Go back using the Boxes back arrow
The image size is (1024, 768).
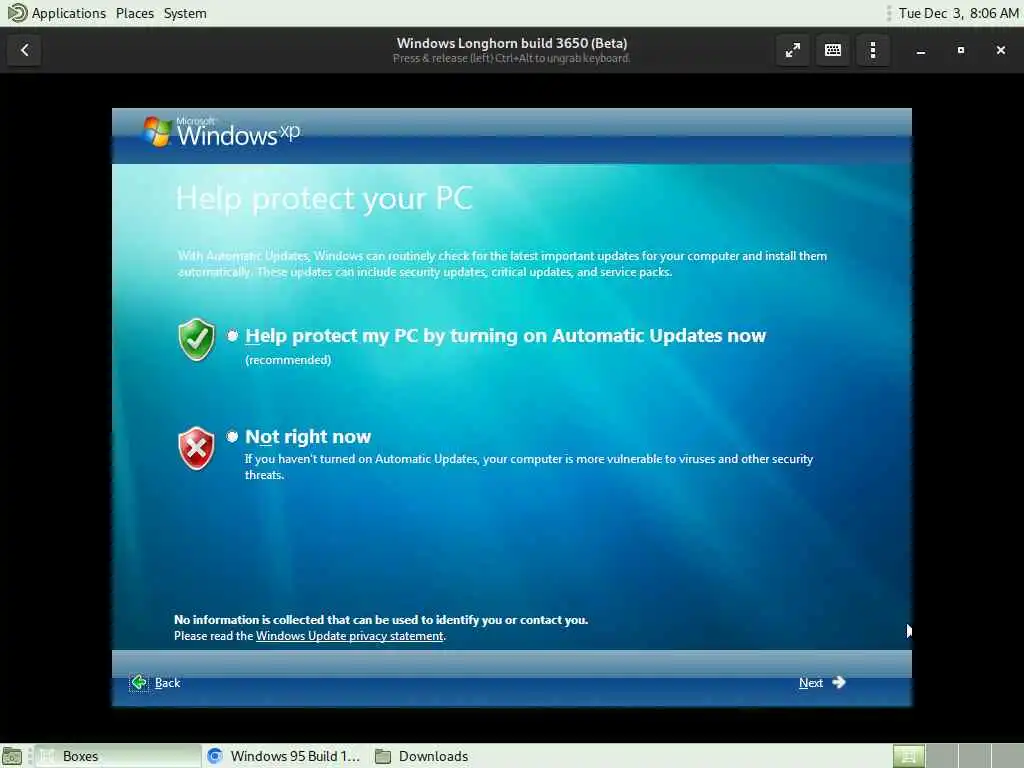pos(24,50)
